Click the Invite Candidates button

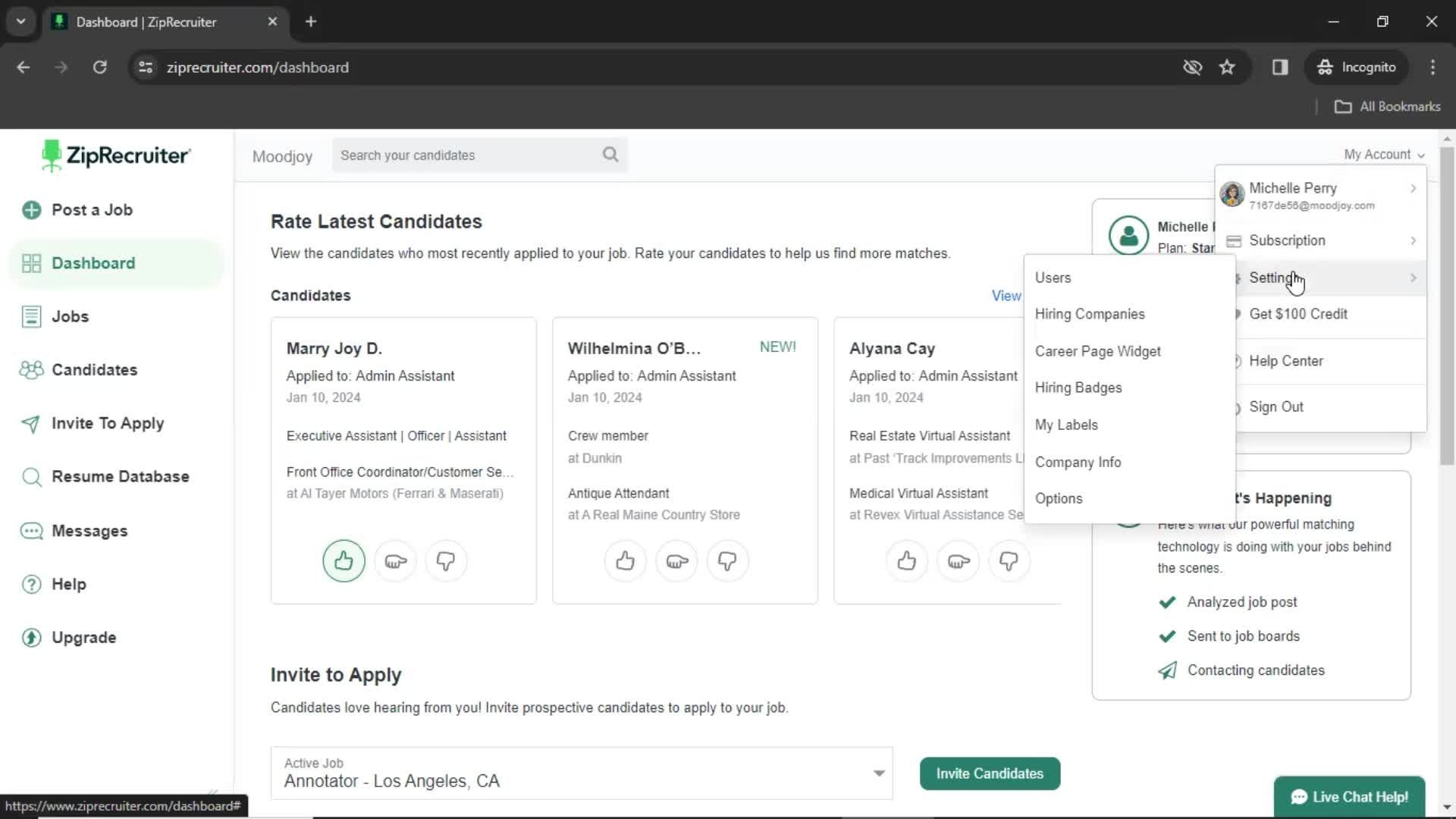[989, 773]
